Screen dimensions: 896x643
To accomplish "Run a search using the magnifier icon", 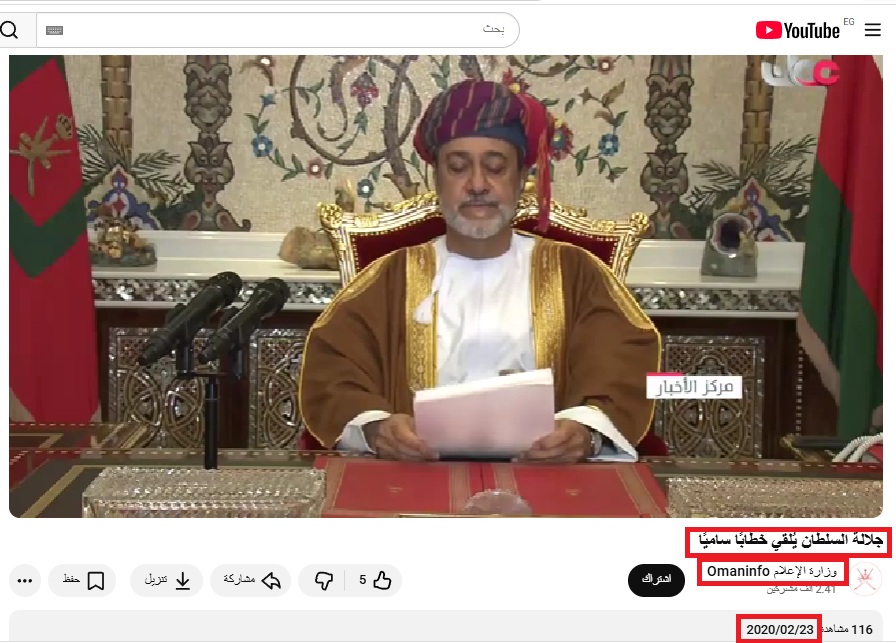I will tap(11, 30).
